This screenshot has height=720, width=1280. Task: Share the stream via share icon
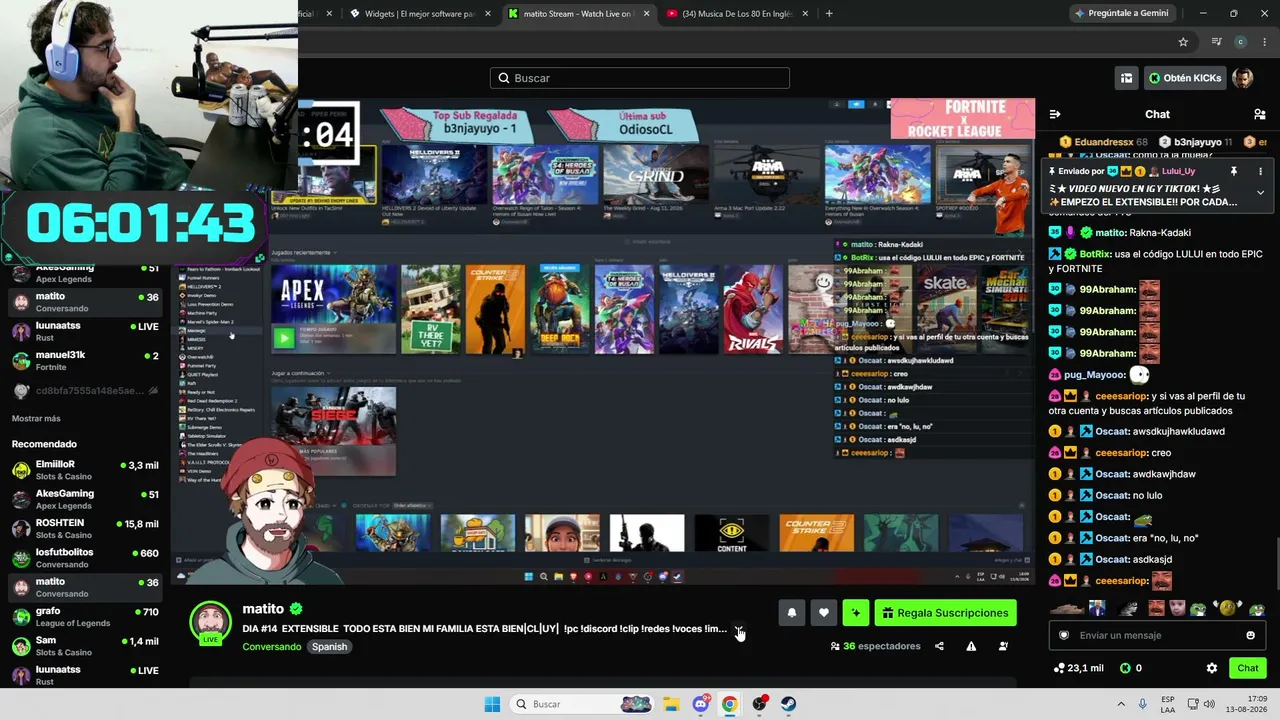939,646
